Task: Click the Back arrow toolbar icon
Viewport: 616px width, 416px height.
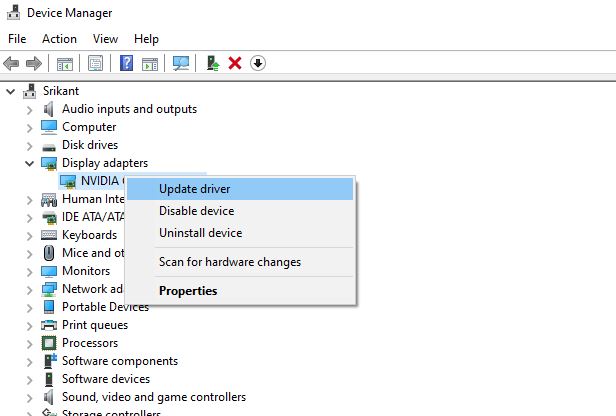Action: coord(12,63)
